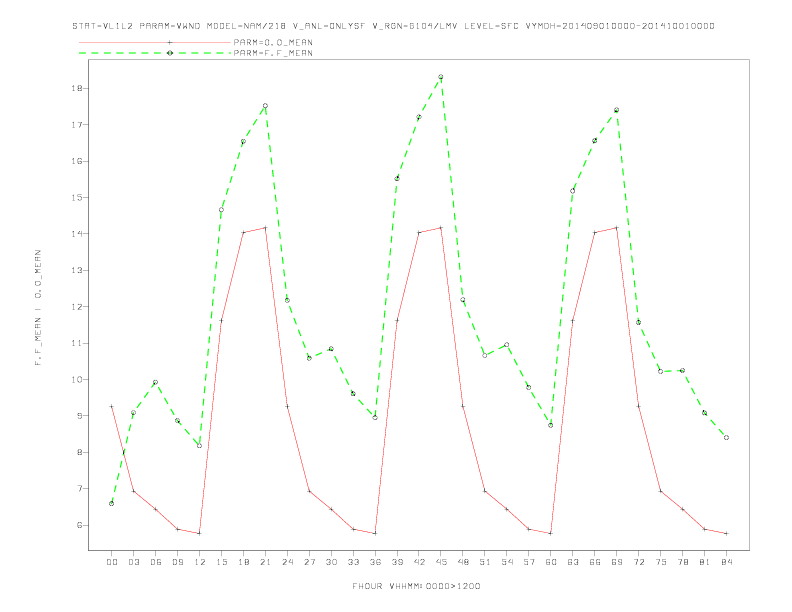Click the x-axis tick label 36
This screenshot has width=792, height=612.
point(375,562)
